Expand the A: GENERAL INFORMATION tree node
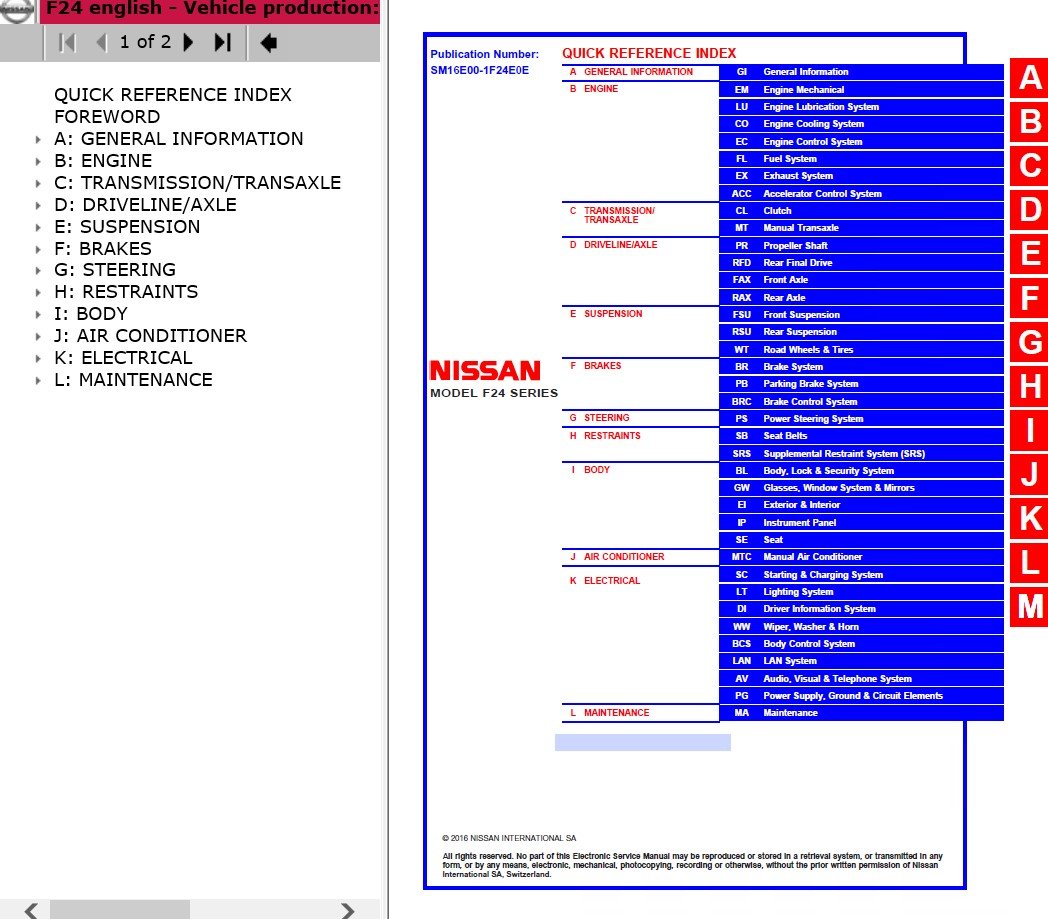Viewport: 1048px width, 919px height. click(x=38, y=140)
